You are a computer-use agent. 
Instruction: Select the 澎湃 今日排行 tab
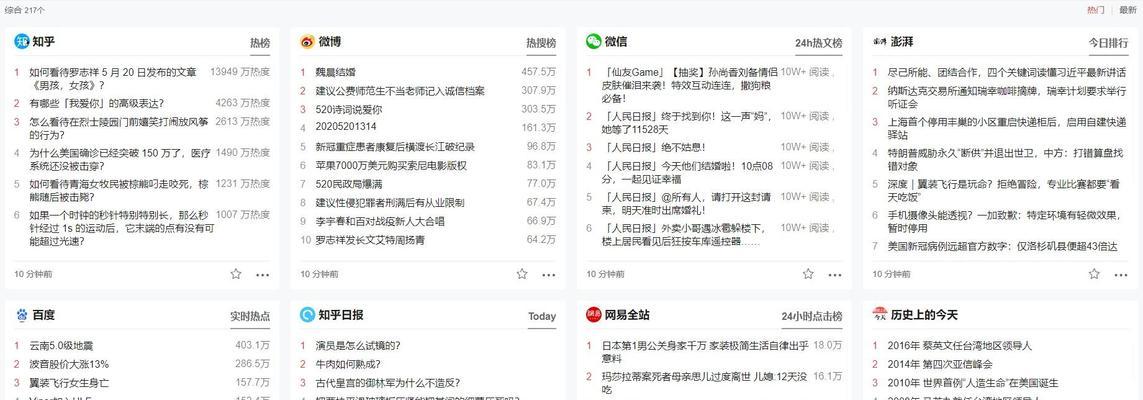point(1109,44)
